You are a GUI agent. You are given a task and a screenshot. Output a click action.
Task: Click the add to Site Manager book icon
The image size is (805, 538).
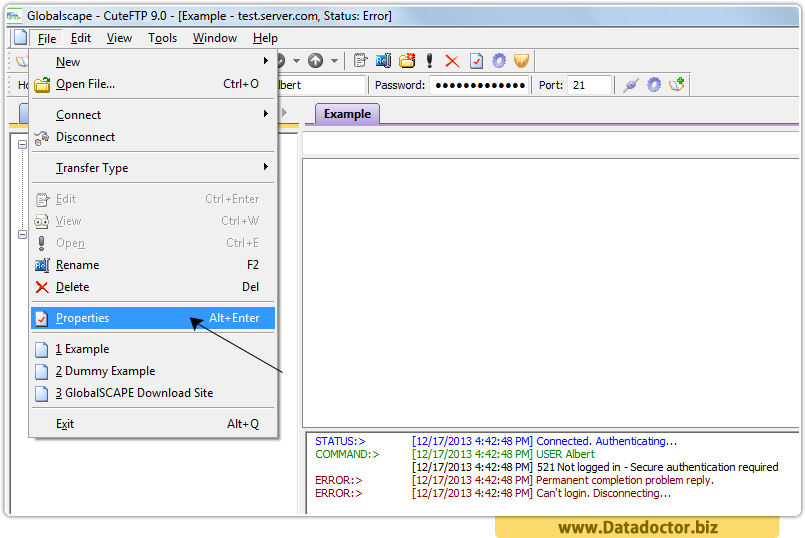[677, 84]
